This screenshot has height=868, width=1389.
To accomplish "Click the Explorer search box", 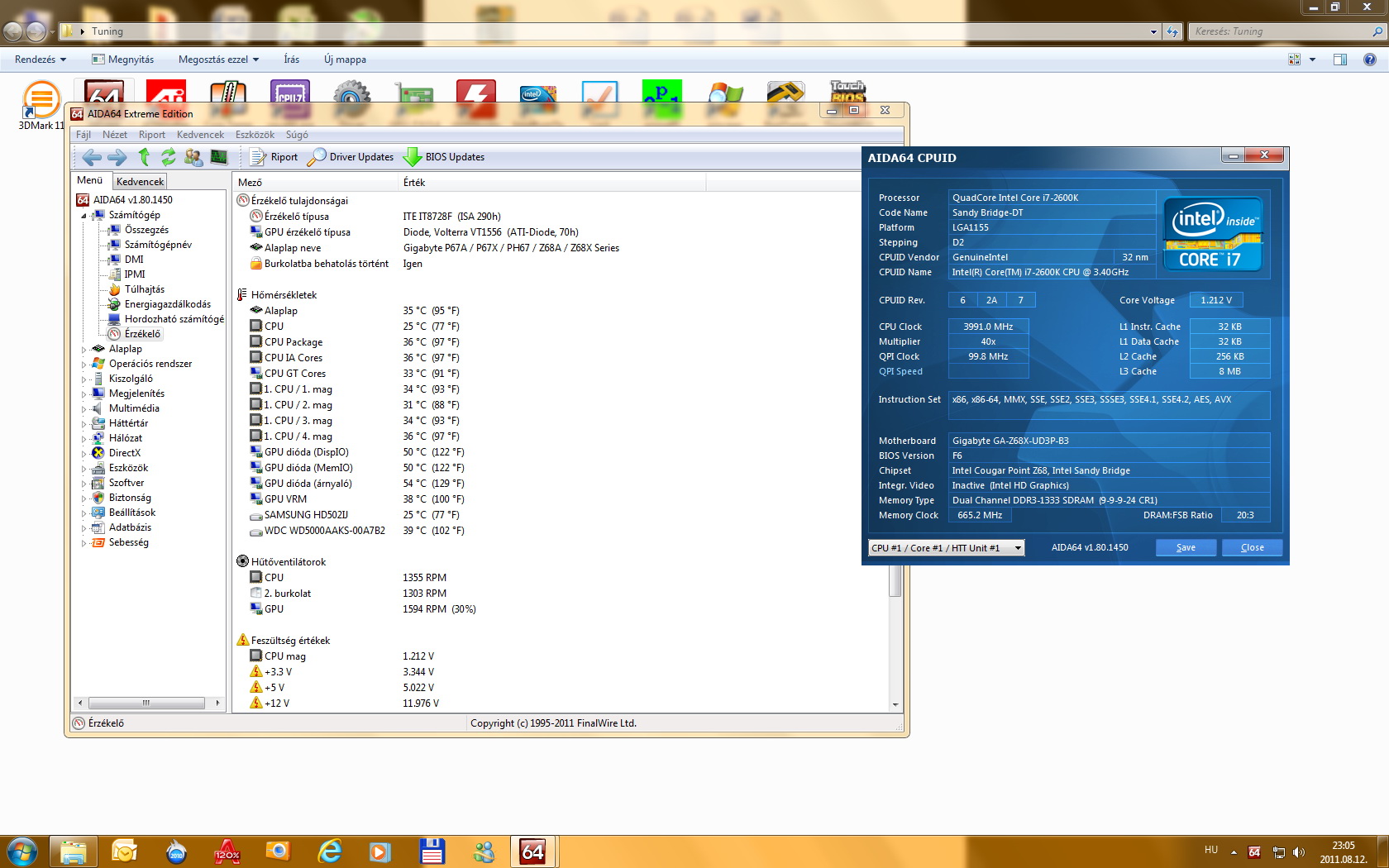I will (x=1287, y=31).
